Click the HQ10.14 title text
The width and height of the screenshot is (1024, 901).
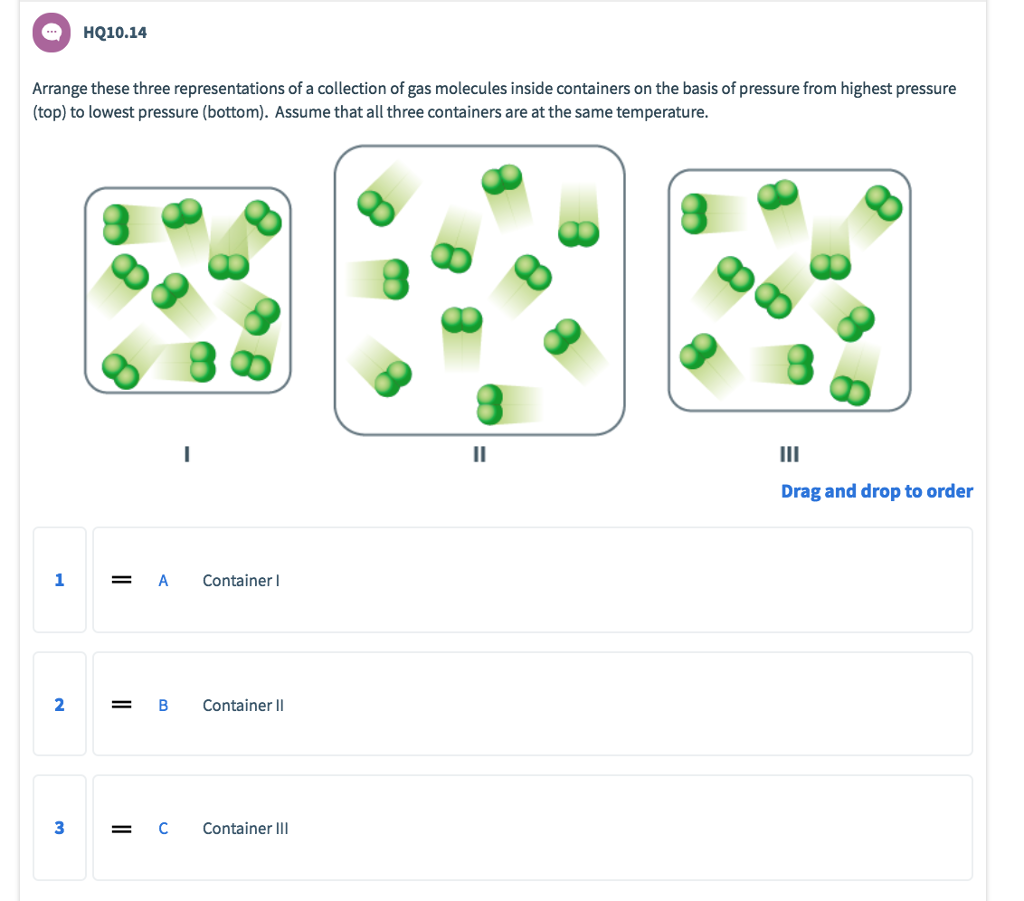coord(116,32)
